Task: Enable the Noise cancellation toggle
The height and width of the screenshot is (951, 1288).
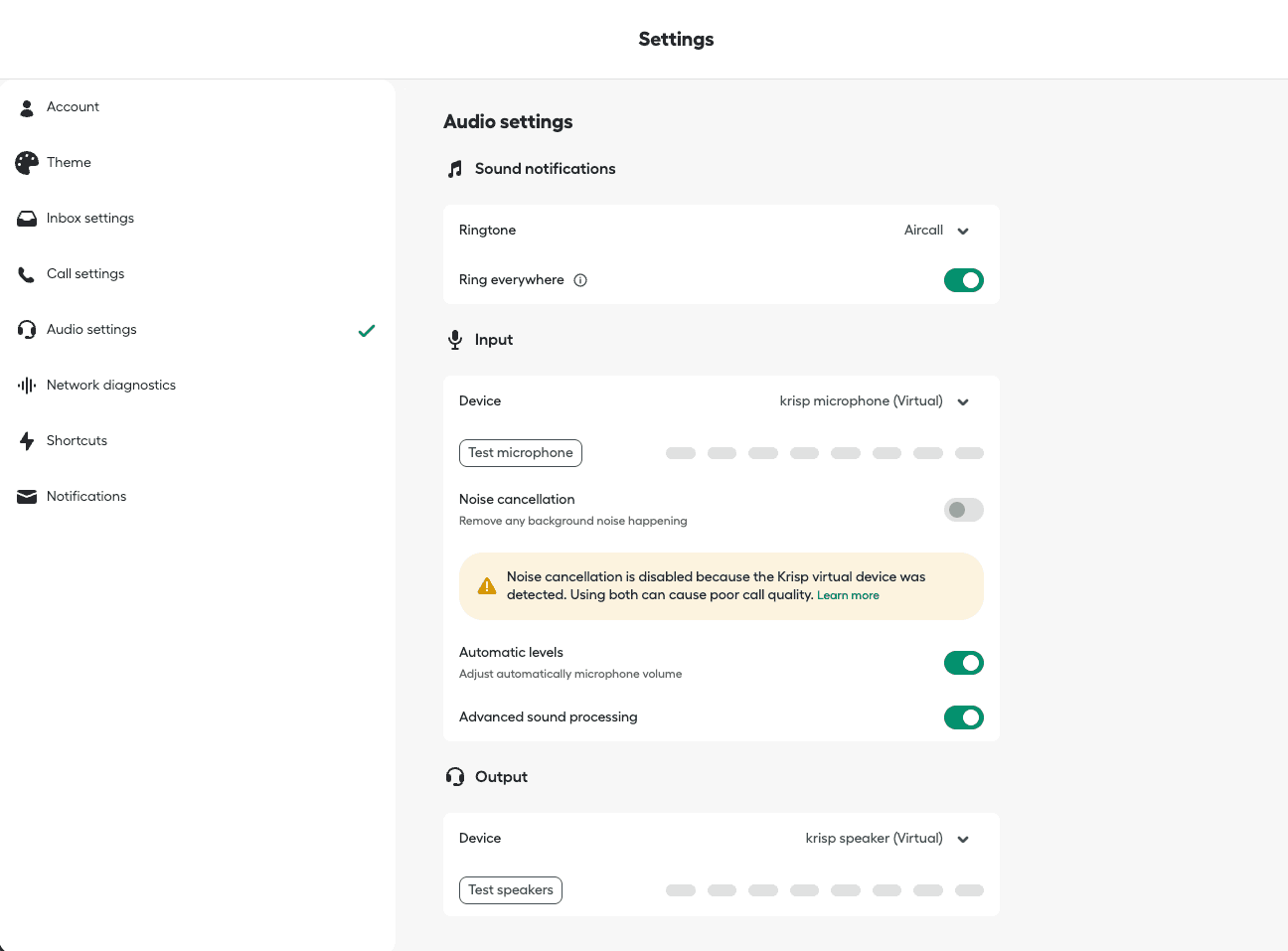Action: (x=963, y=509)
